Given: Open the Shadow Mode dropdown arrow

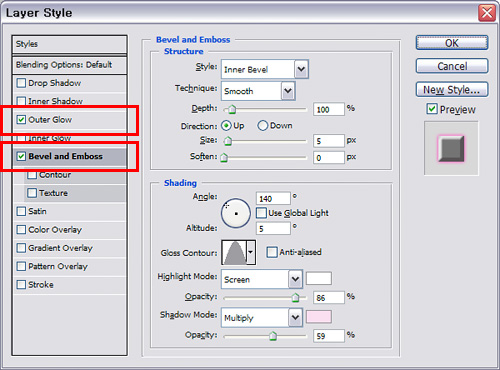Looking at the screenshot, I should coord(295,317).
